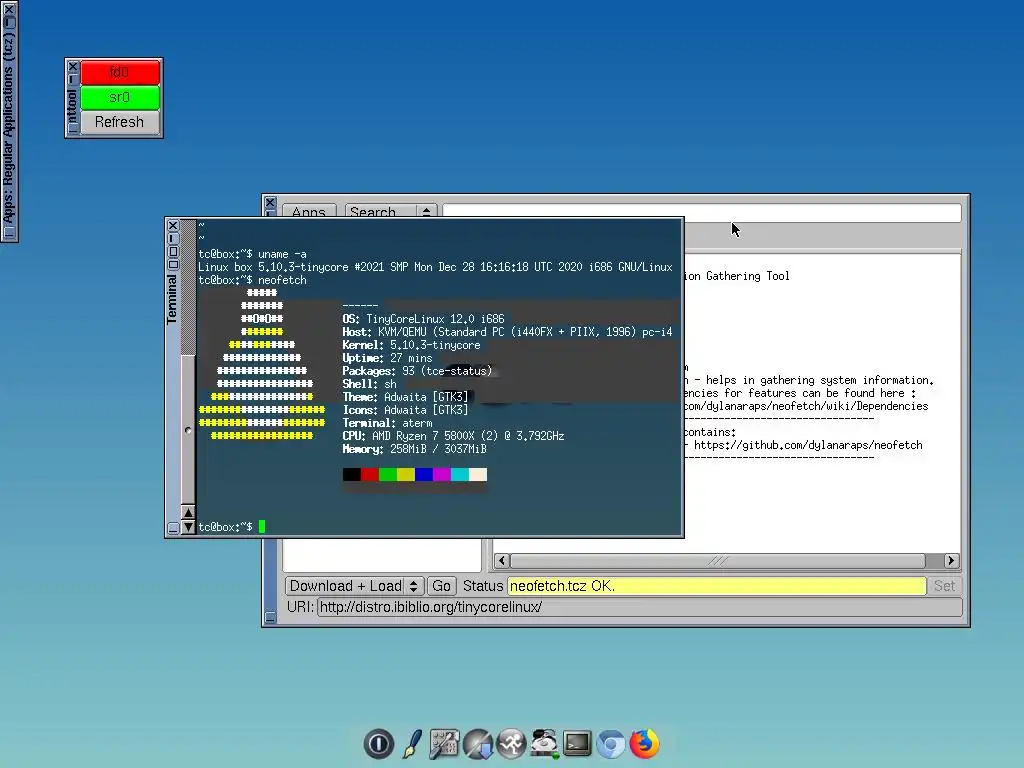
Task: Open the Control Panel screwdriver icon in the dock
Action: 444,744
